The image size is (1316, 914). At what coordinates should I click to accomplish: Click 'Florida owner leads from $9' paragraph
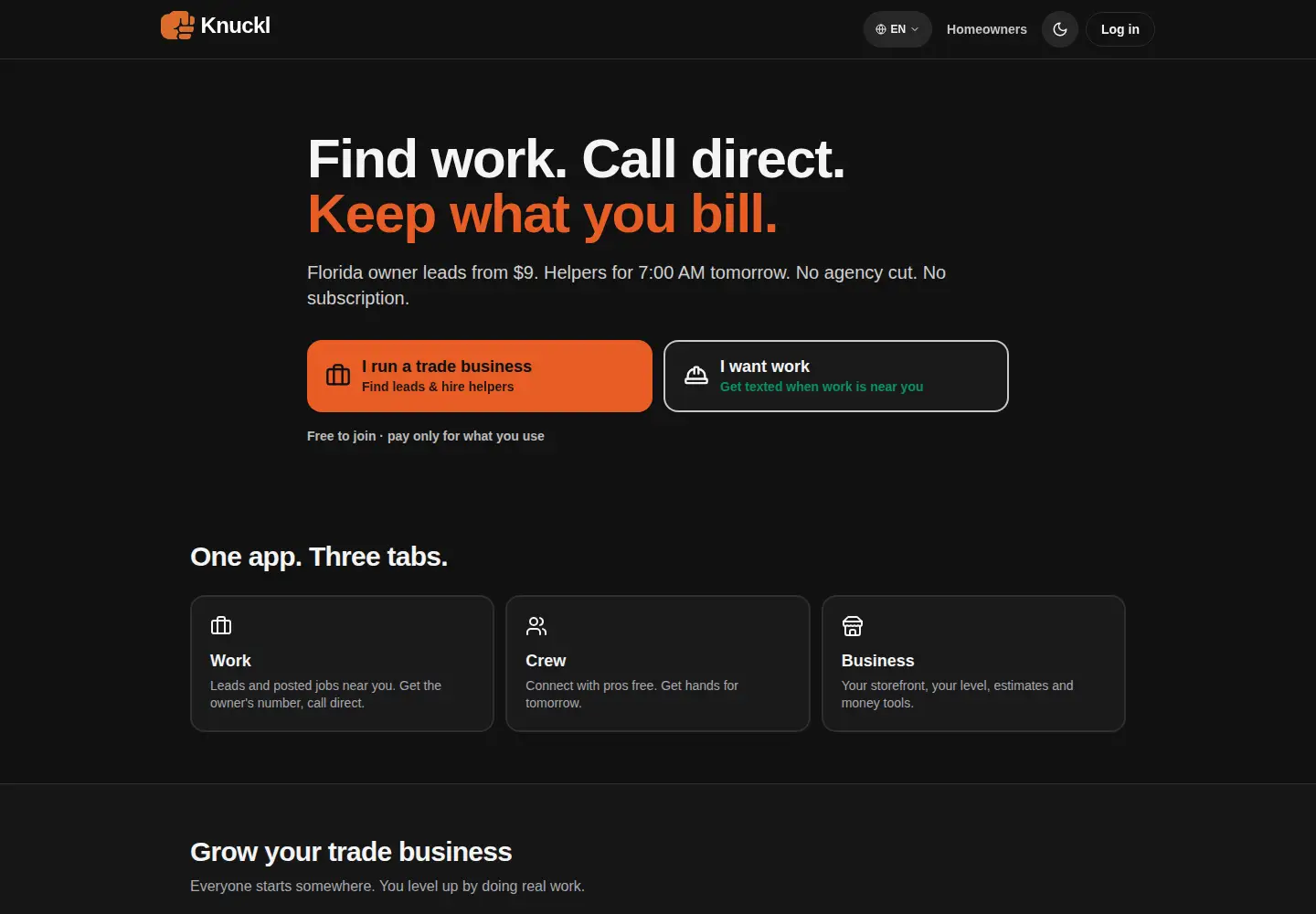[626, 285]
